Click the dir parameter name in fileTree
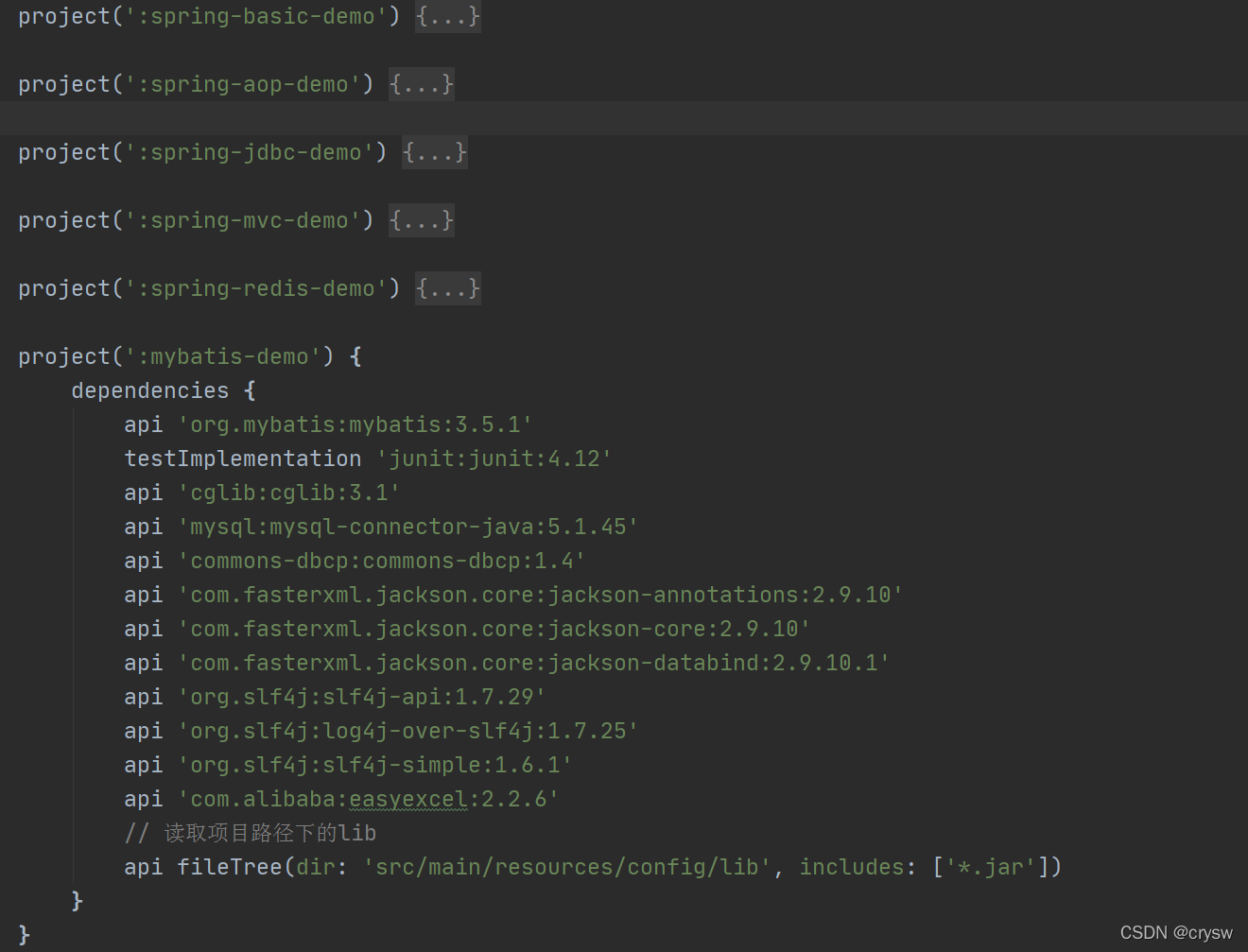 tap(316, 867)
